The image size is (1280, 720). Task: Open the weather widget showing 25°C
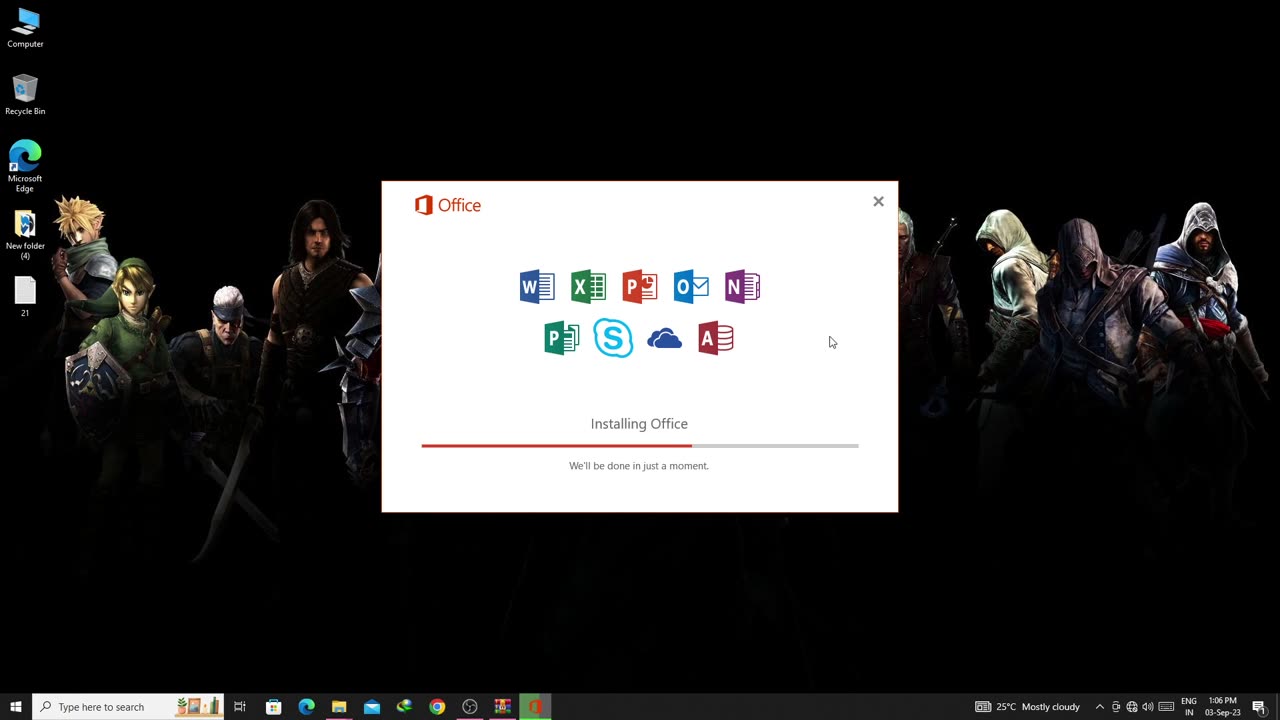click(1028, 707)
